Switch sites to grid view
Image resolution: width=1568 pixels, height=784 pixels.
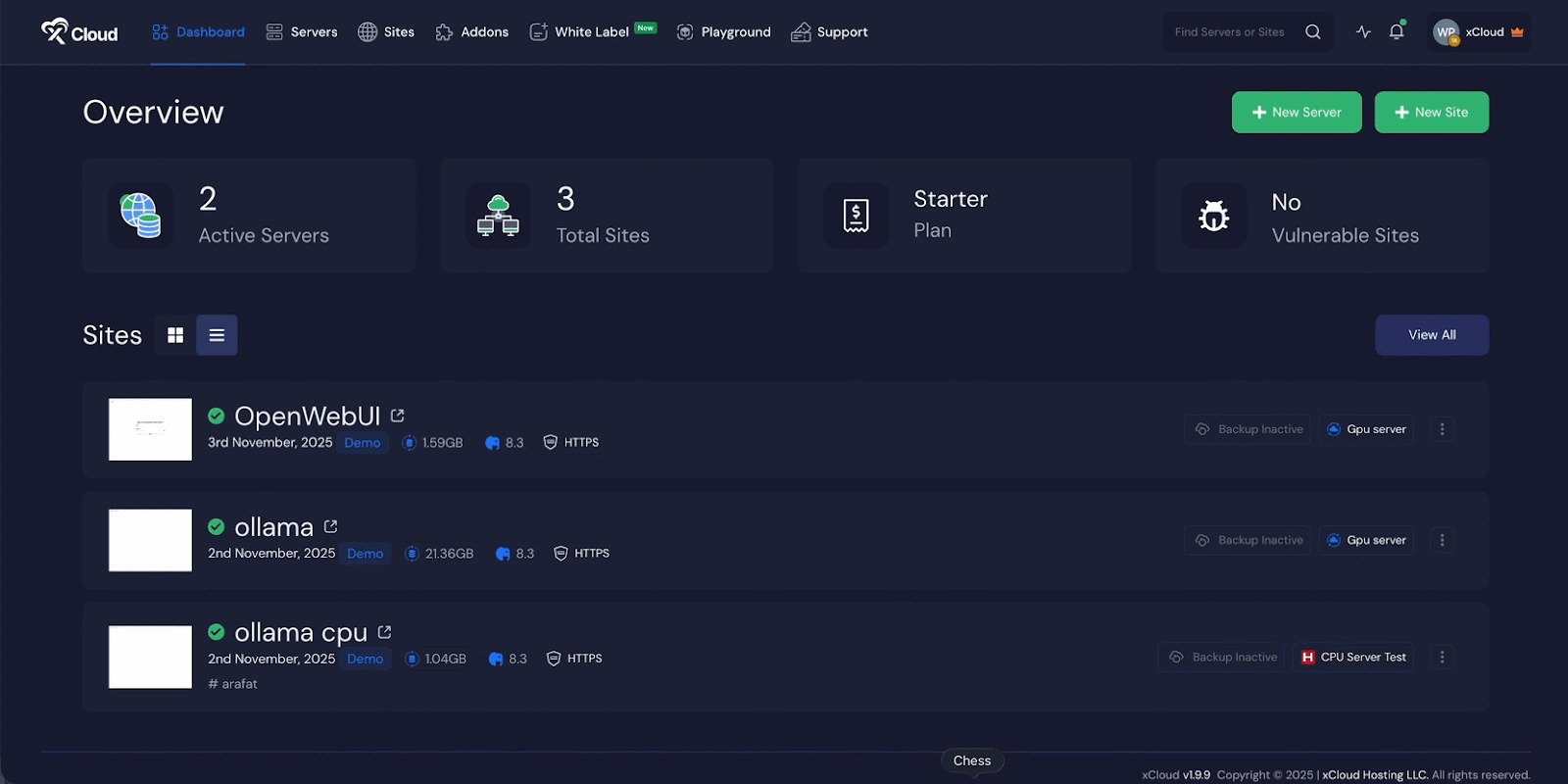175,335
